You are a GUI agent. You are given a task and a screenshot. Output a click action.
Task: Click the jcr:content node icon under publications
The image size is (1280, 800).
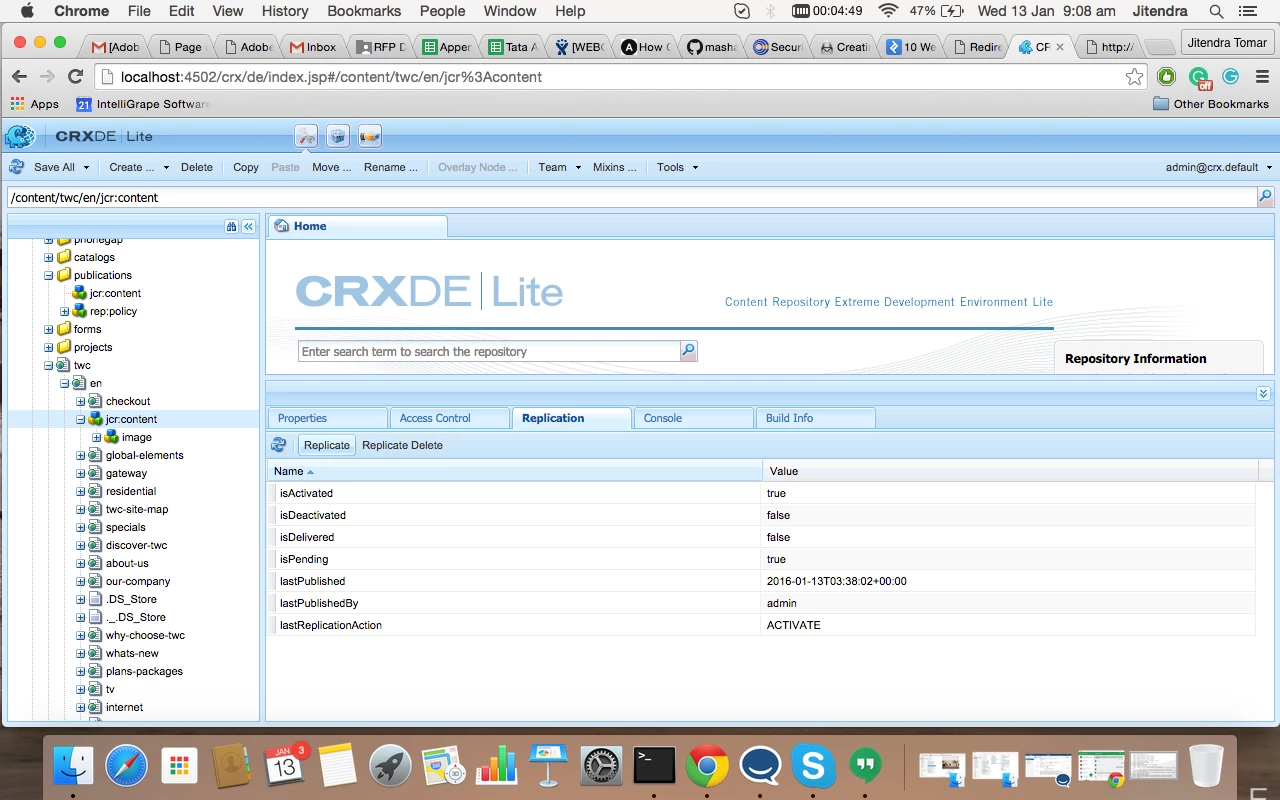tap(79, 293)
